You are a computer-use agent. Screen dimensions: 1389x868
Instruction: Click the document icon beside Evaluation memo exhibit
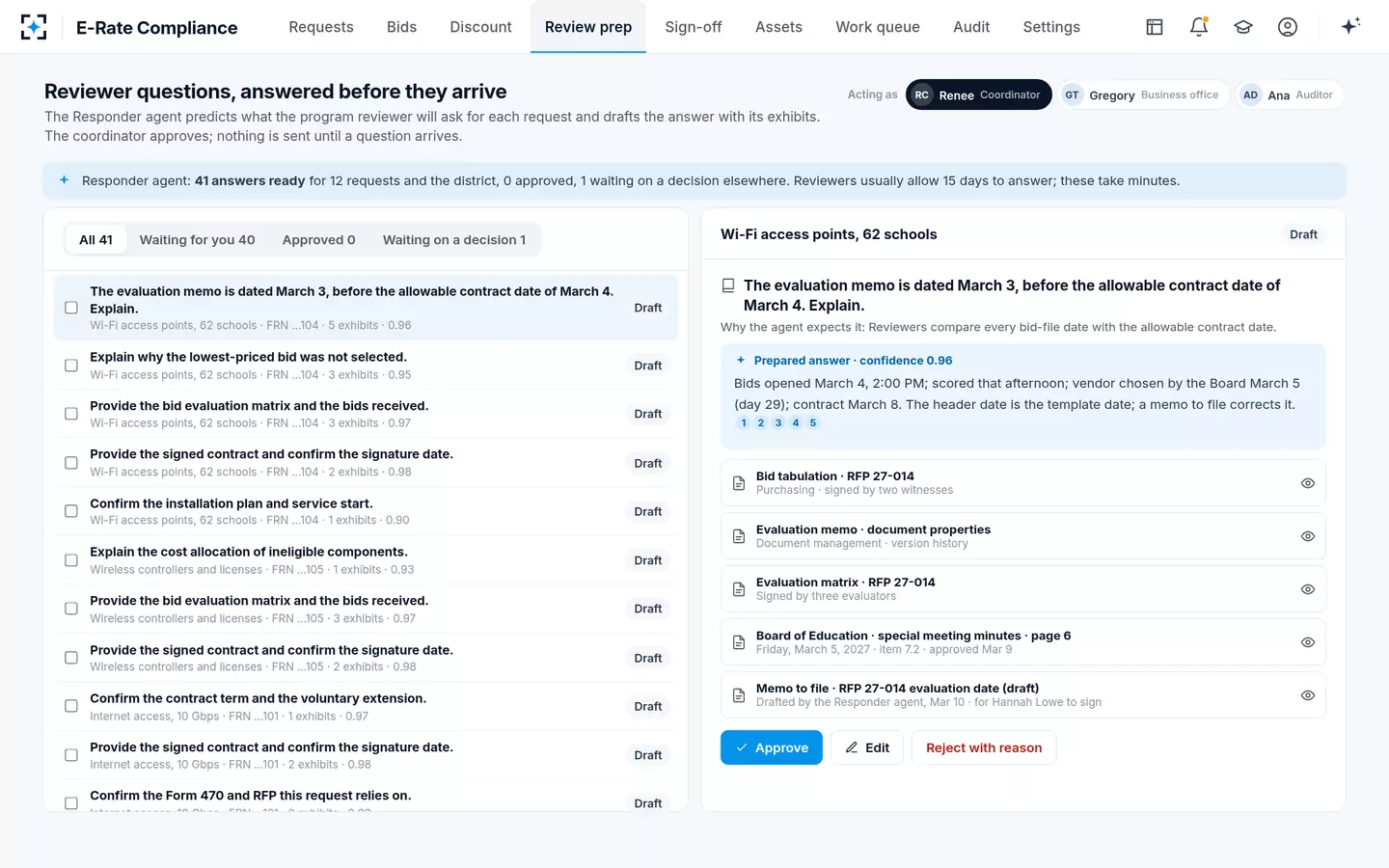tap(739, 536)
